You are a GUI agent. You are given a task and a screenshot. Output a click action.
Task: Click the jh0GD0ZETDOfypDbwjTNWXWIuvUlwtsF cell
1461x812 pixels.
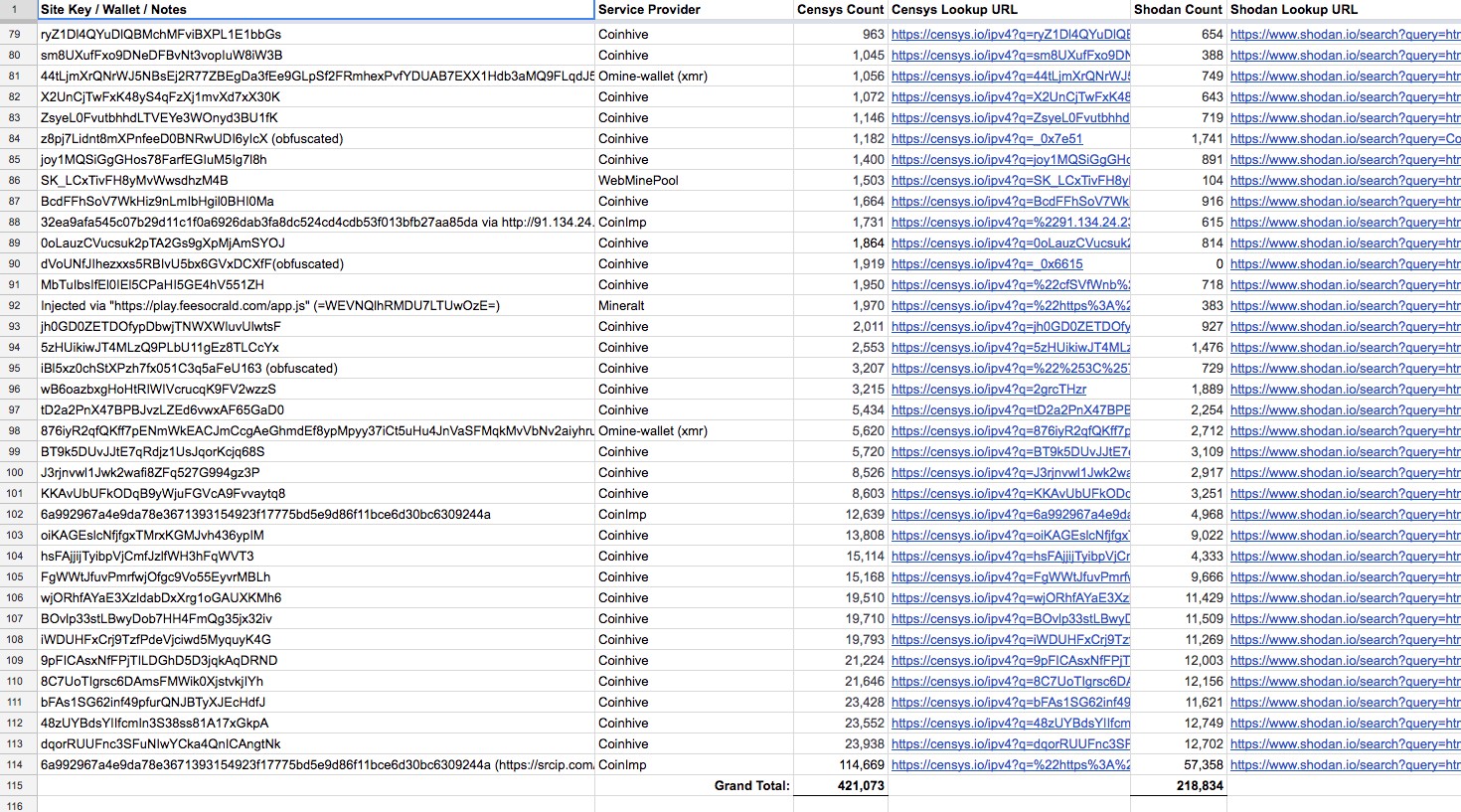[316, 326]
